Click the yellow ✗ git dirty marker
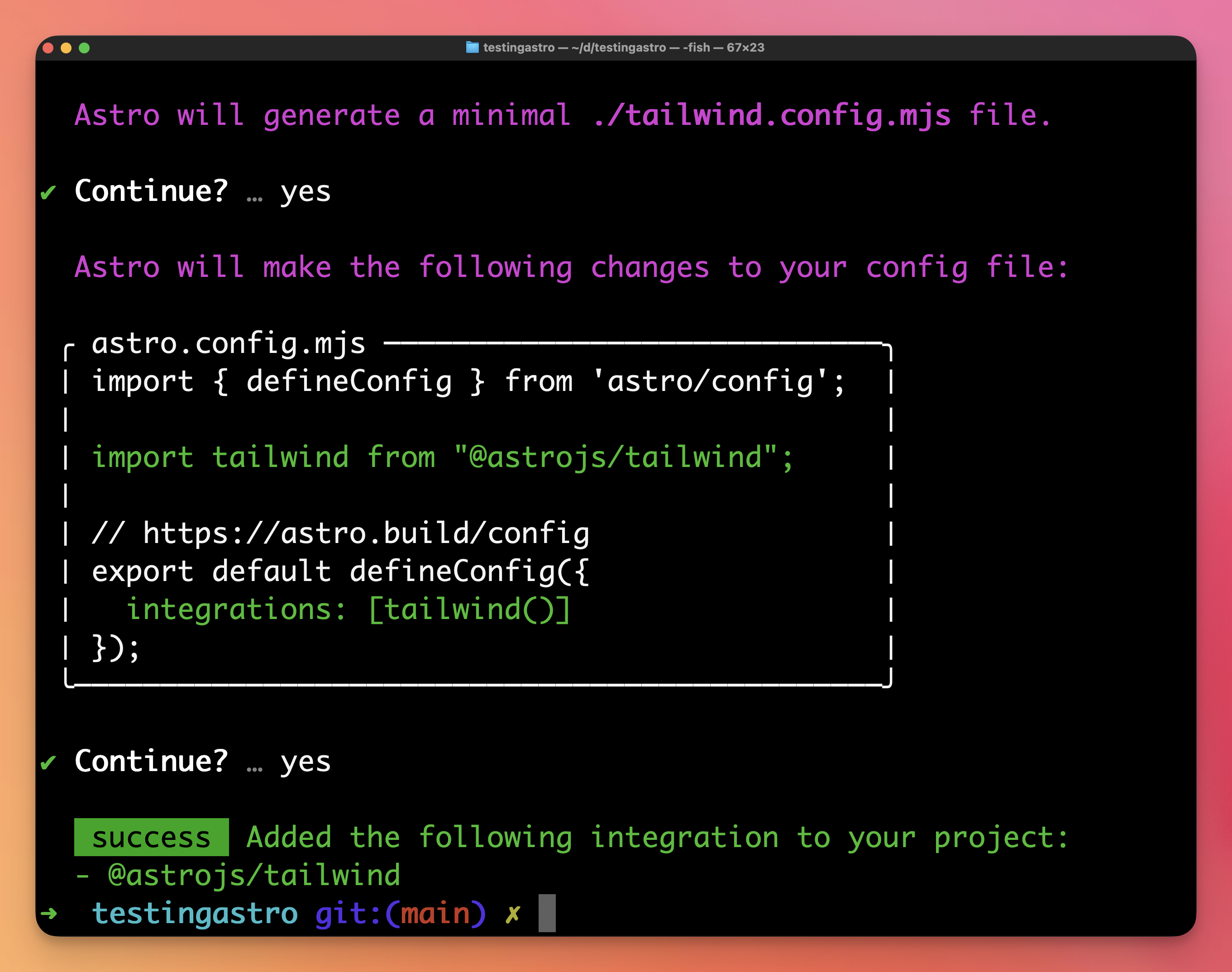The width and height of the screenshot is (1232, 972). click(x=513, y=914)
